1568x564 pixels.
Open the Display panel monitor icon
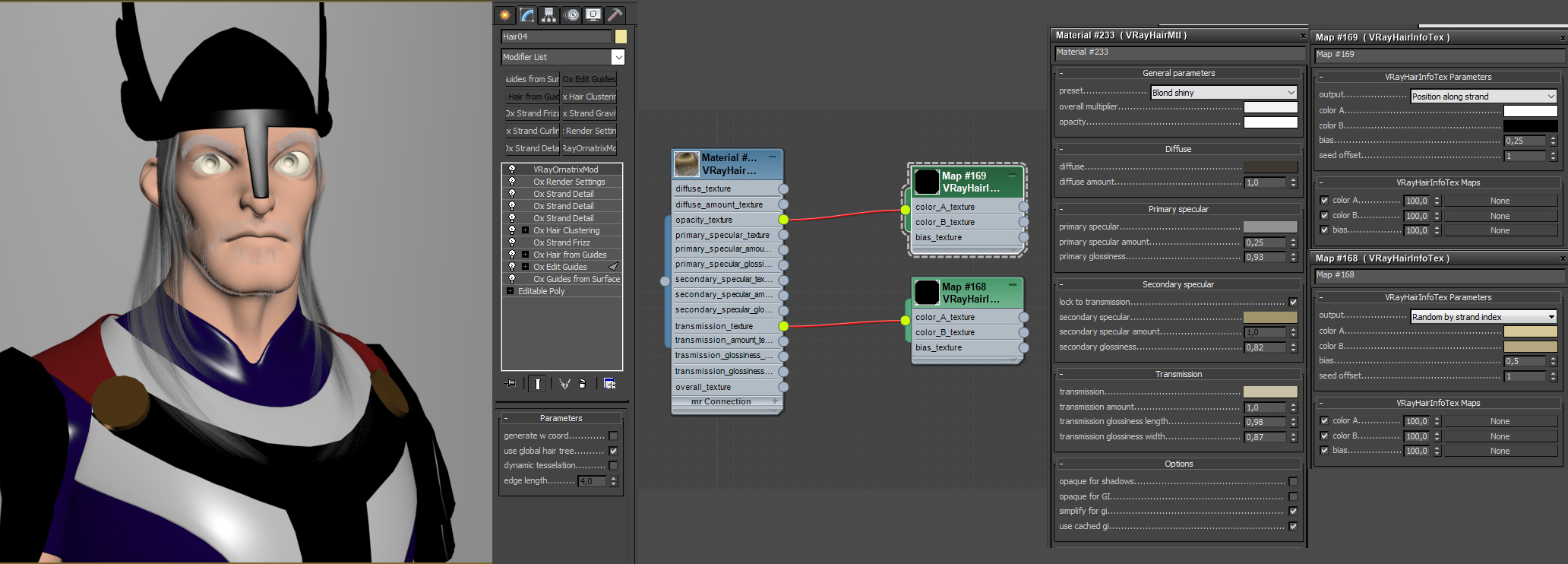593,15
